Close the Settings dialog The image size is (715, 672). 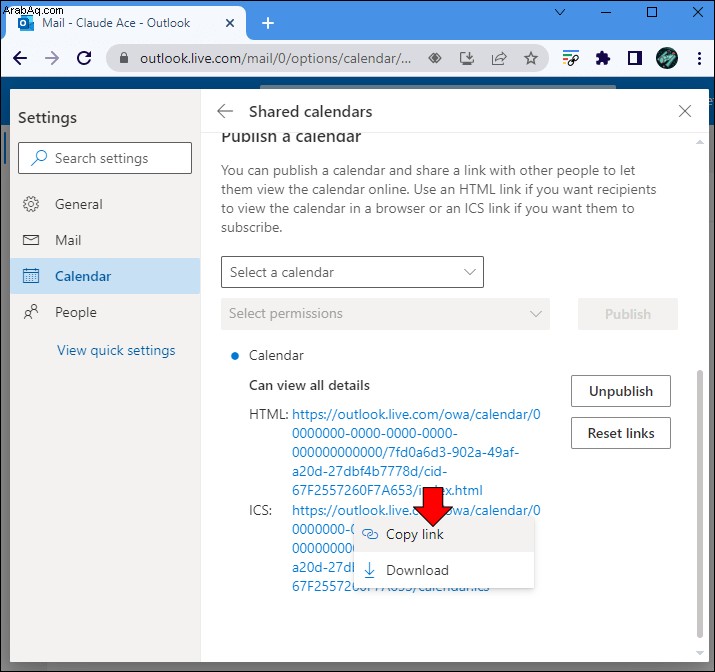point(684,111)
